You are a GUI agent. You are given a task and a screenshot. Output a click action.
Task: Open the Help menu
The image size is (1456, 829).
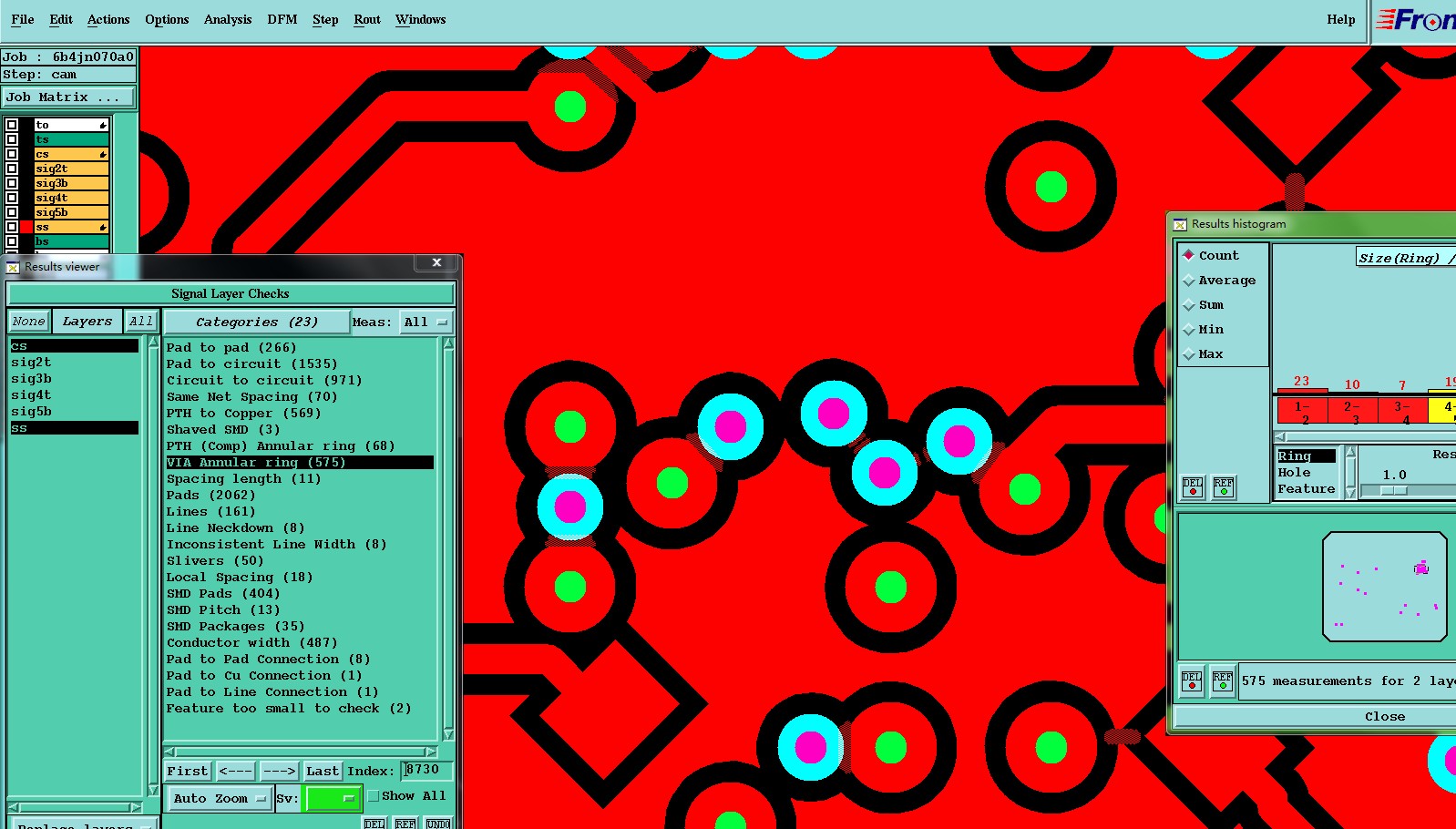tap(1341, 19)
